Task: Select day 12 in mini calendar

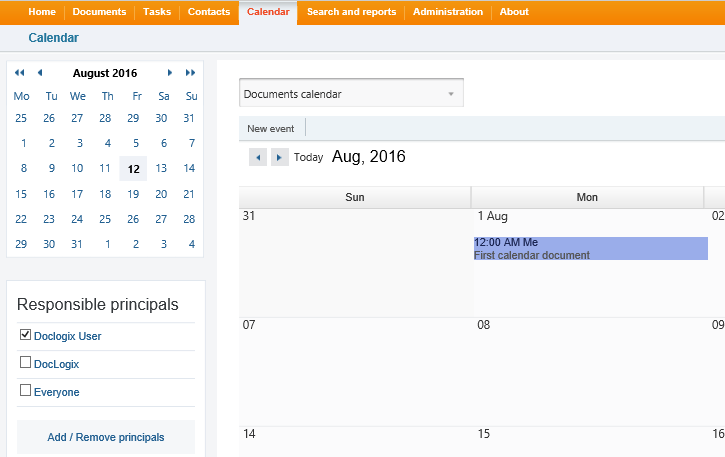Action: pos(133,169)
